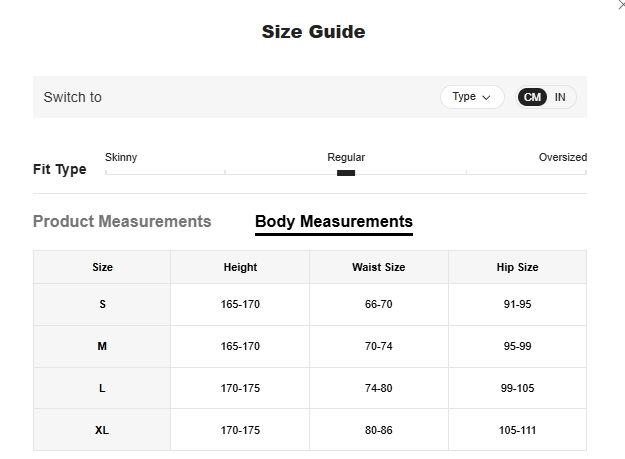Open the Product Measurements tab
The width and height of the screenshot is (625, 459).
point(122,222)
